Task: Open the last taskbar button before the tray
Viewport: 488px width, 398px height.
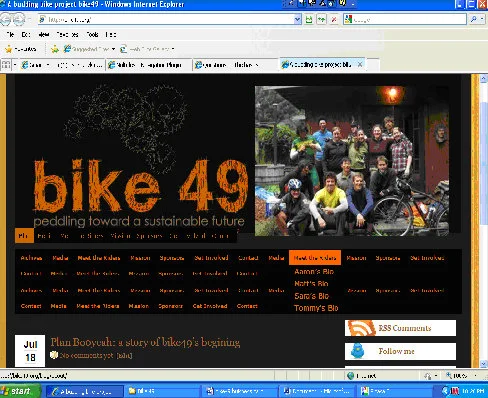Action: point(394,391)
